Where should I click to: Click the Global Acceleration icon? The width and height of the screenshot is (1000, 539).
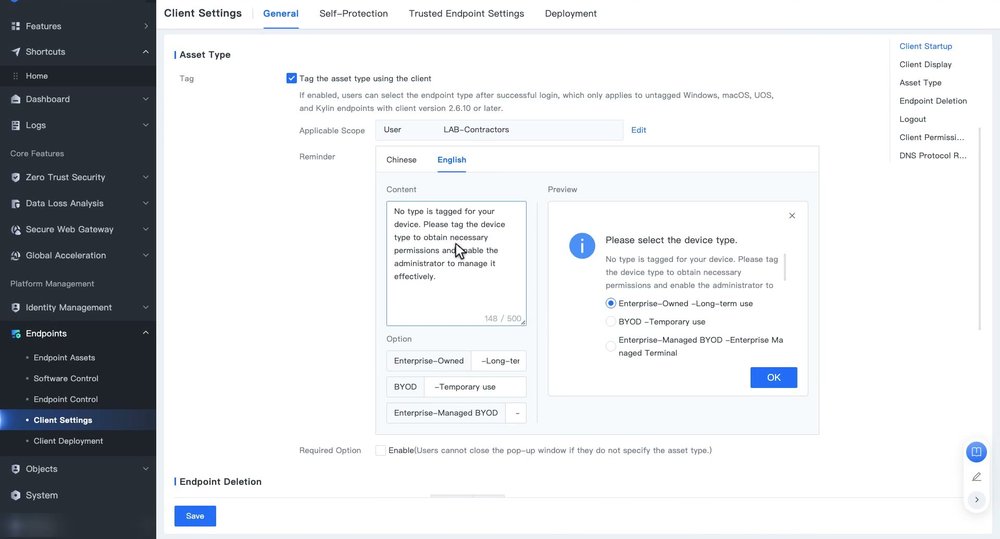click(x=15, y=255)
